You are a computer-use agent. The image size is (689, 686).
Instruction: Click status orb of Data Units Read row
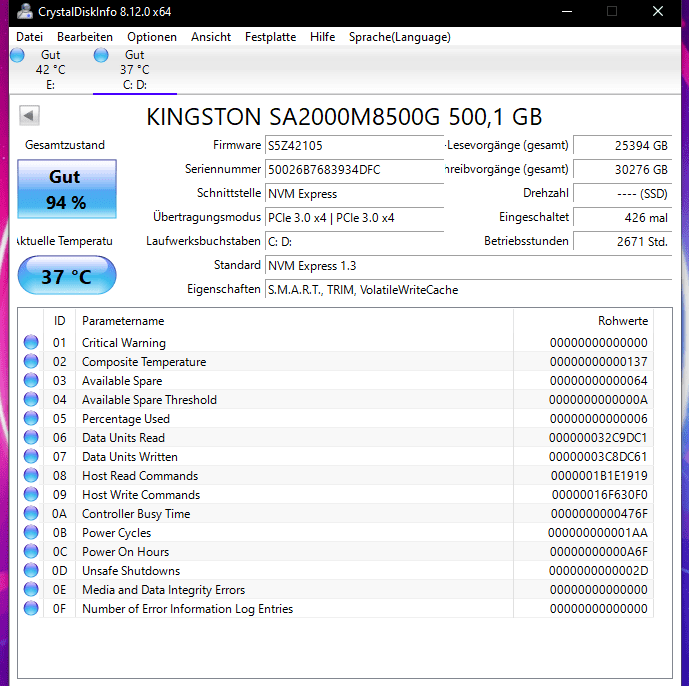click(31, 437)
